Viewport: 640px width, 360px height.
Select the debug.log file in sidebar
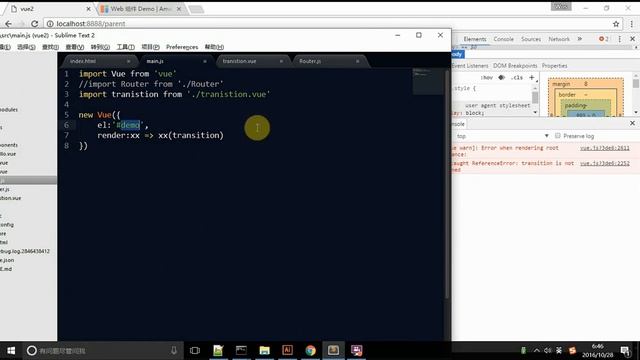(25, 251)
